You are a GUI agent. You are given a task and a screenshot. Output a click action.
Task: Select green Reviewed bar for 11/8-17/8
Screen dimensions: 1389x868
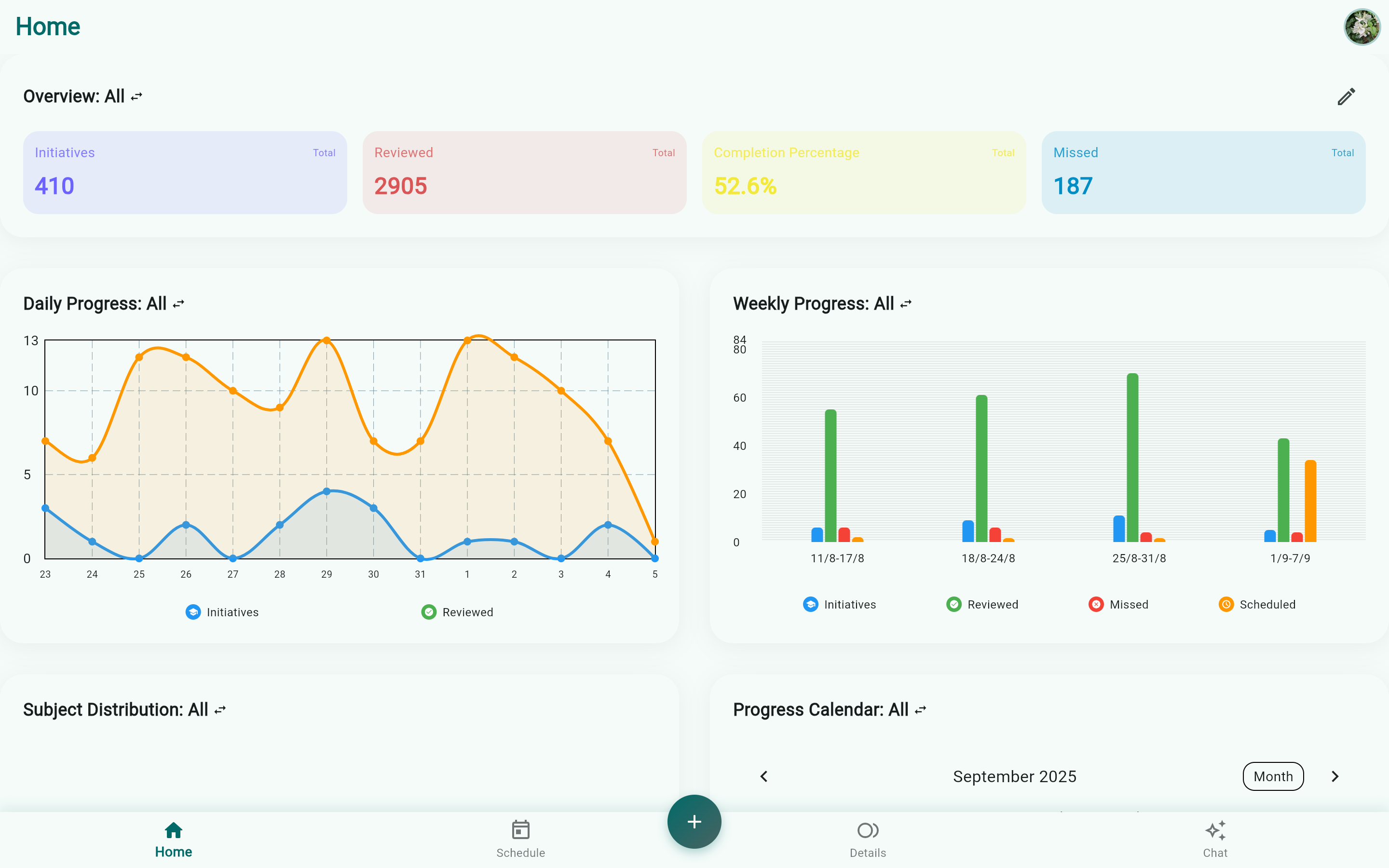click(831, 475)
